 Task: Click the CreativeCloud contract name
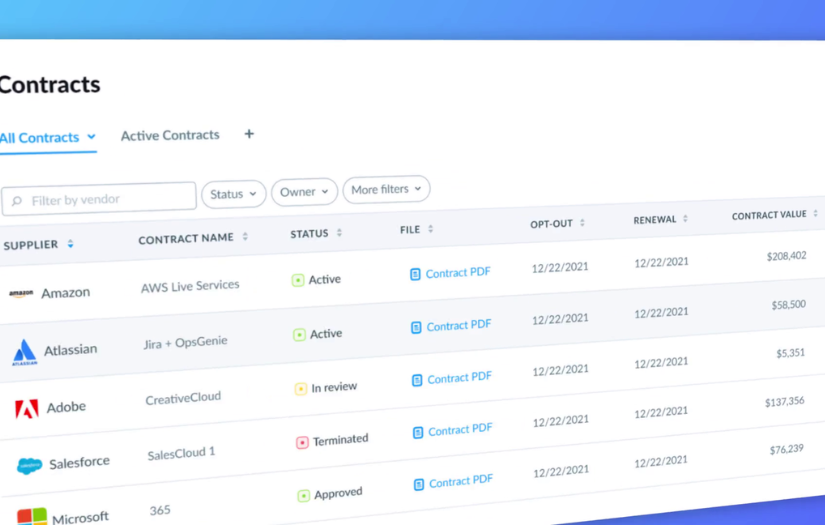point(183,398)
